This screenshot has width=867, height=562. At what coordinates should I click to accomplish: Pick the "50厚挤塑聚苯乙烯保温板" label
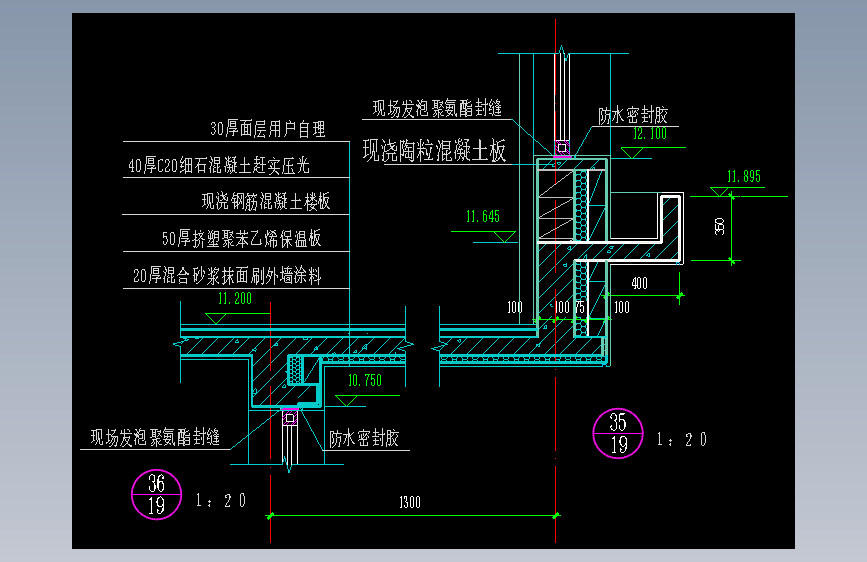(x=241, y=238)
